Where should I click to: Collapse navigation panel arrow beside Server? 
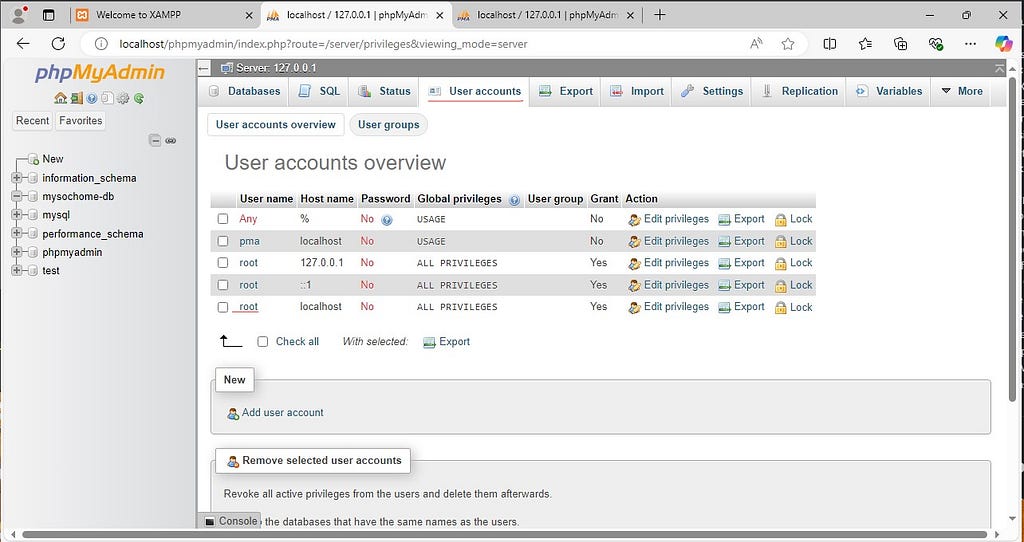pyautogui.click(x=204, y=68)
